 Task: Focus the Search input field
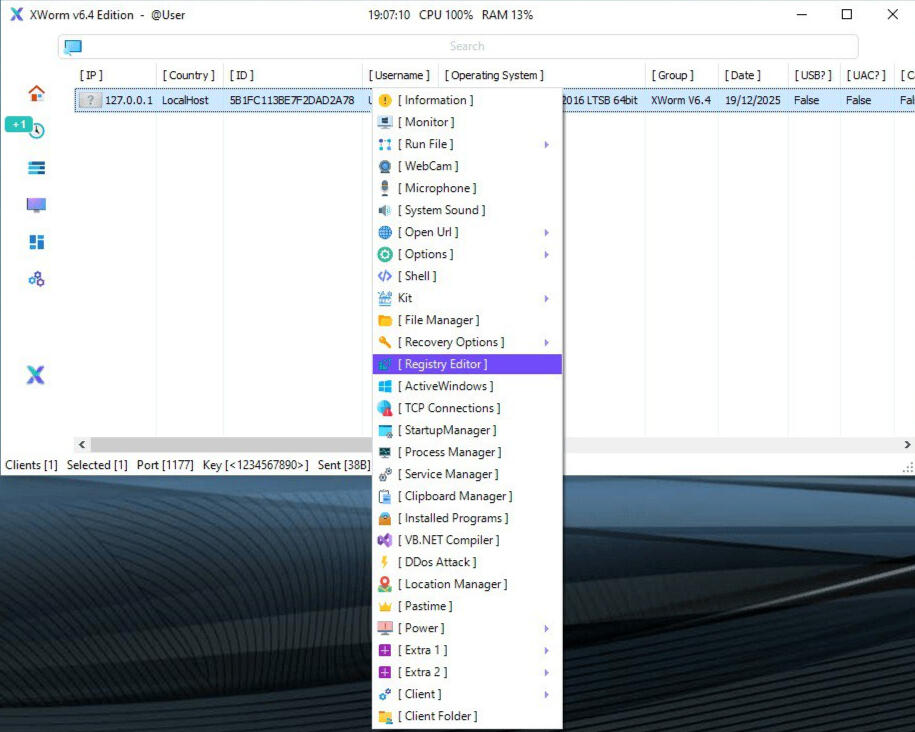[458, 46]
